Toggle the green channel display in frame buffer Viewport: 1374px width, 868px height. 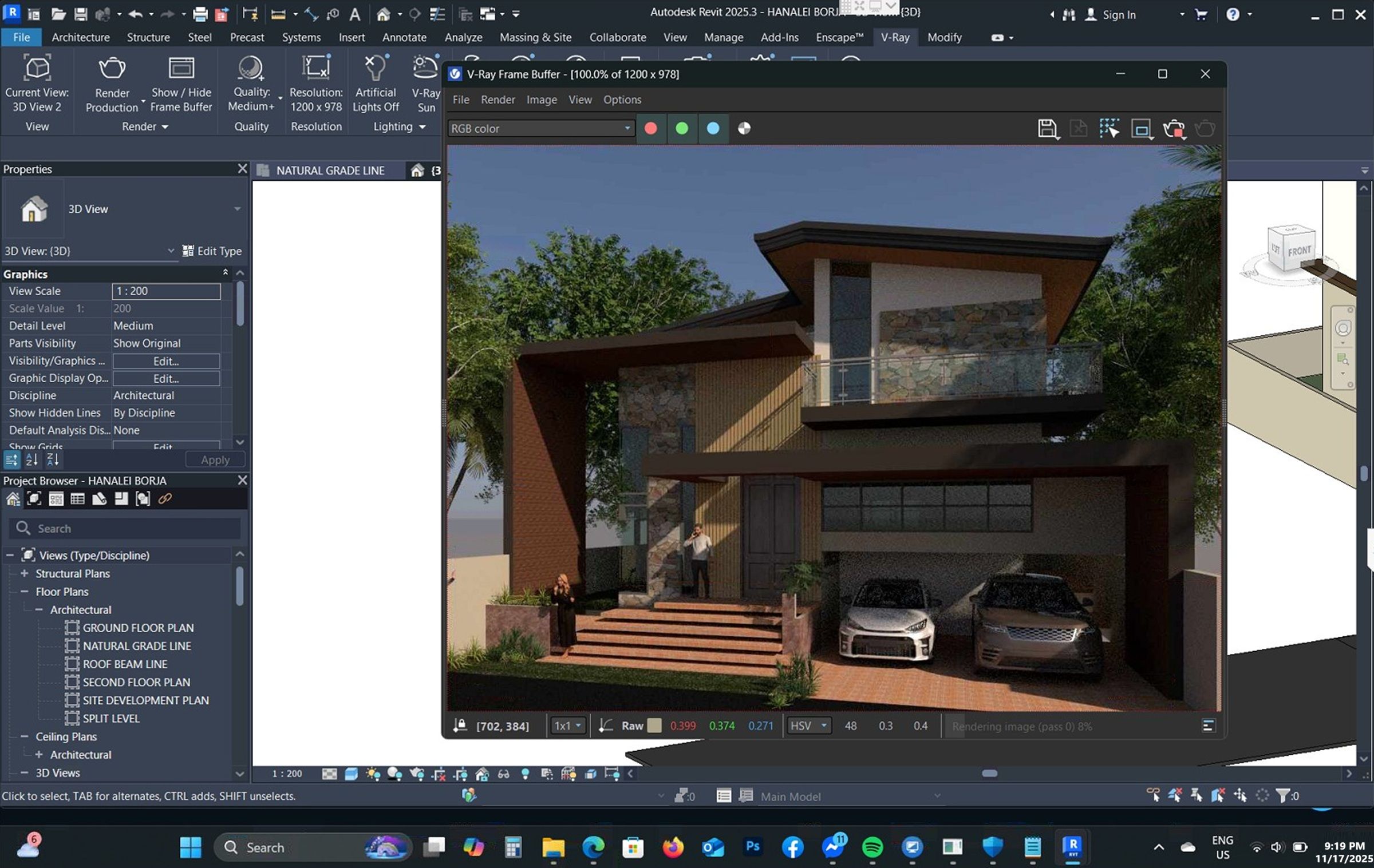(x=682, y=128)
